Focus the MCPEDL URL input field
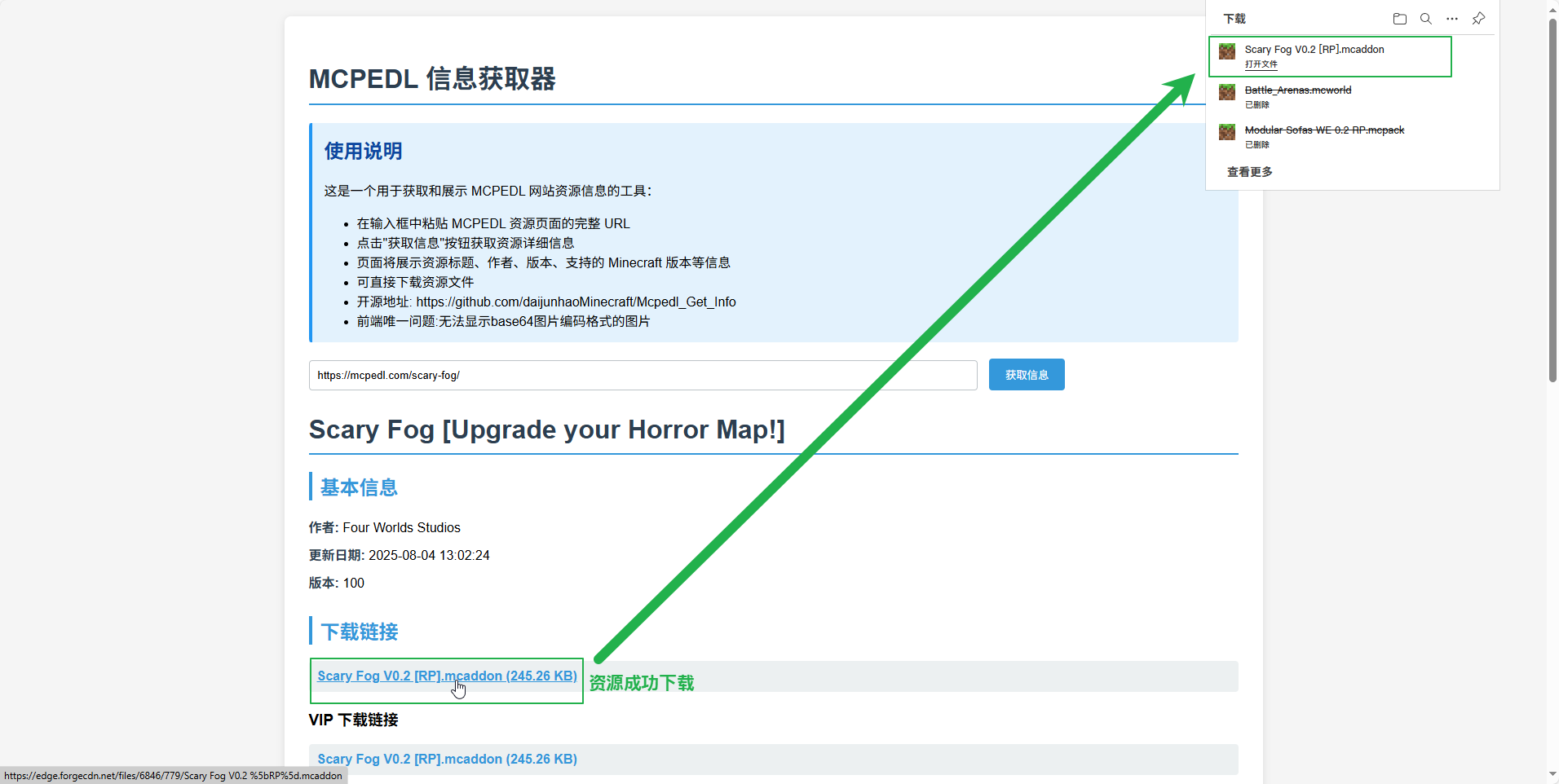1559x784 pixels. pyautogui.click(x=642, y=375)
